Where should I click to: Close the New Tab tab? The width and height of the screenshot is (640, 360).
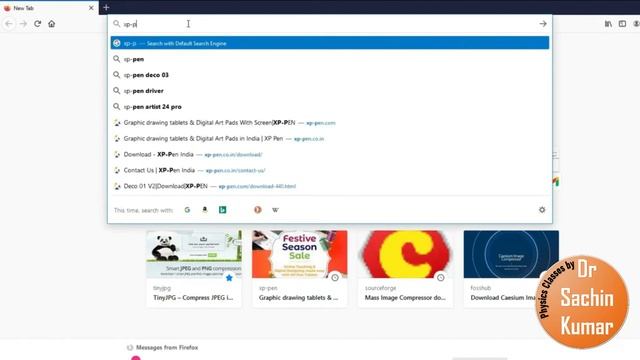[x=91, y=8]
